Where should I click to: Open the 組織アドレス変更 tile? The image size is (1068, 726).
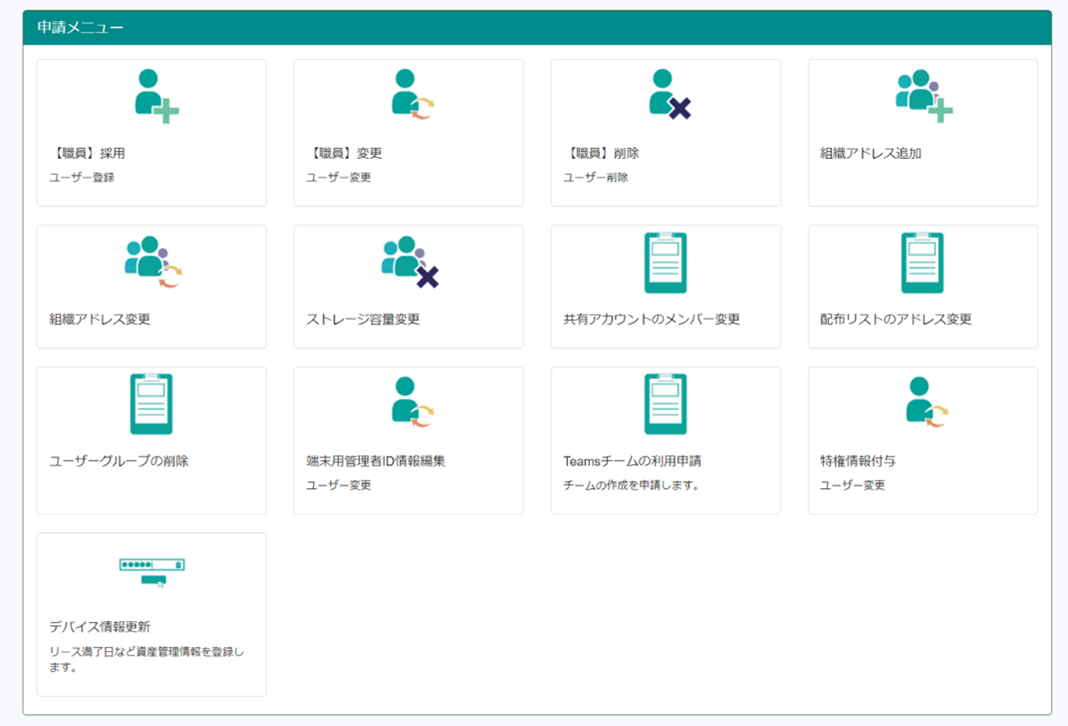151,287
